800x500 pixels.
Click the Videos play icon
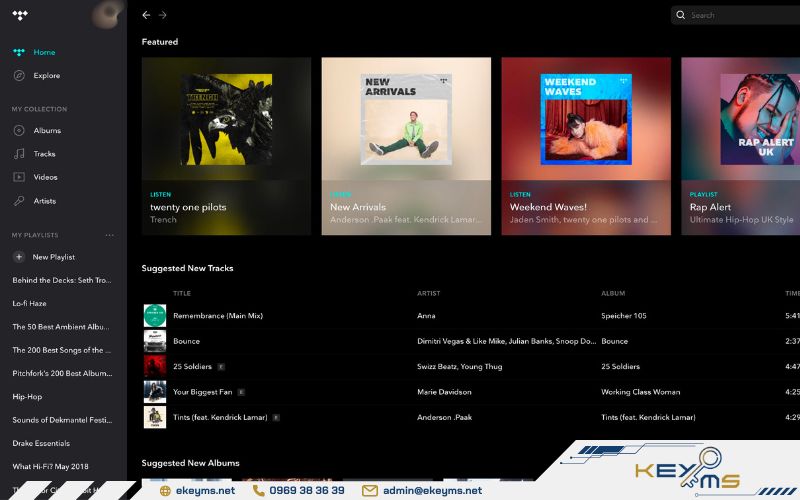[19, 177]
